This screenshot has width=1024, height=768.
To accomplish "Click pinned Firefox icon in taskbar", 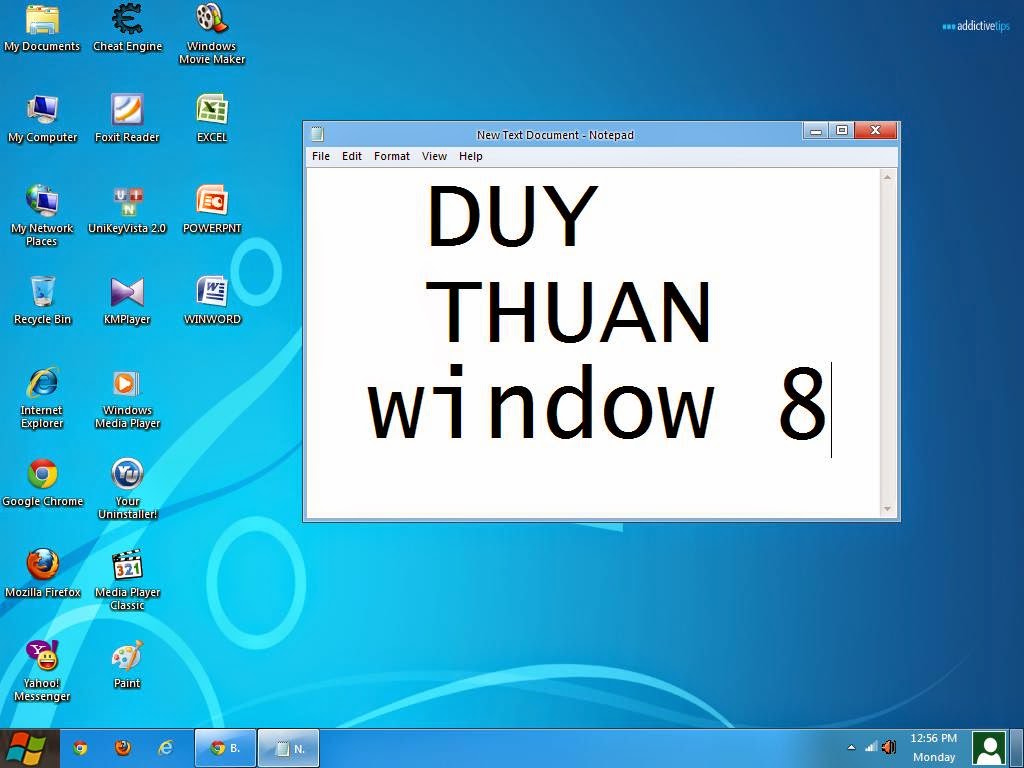I will coord(123,748).
